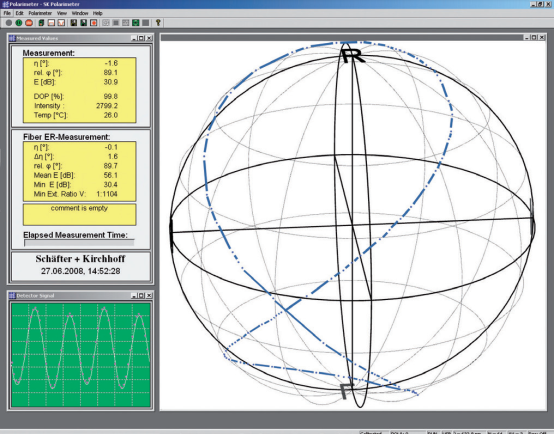Screen dimensions: 554x435
Task: Click the Min Ext. Ratio V value 1:1104
Action: 107,194
